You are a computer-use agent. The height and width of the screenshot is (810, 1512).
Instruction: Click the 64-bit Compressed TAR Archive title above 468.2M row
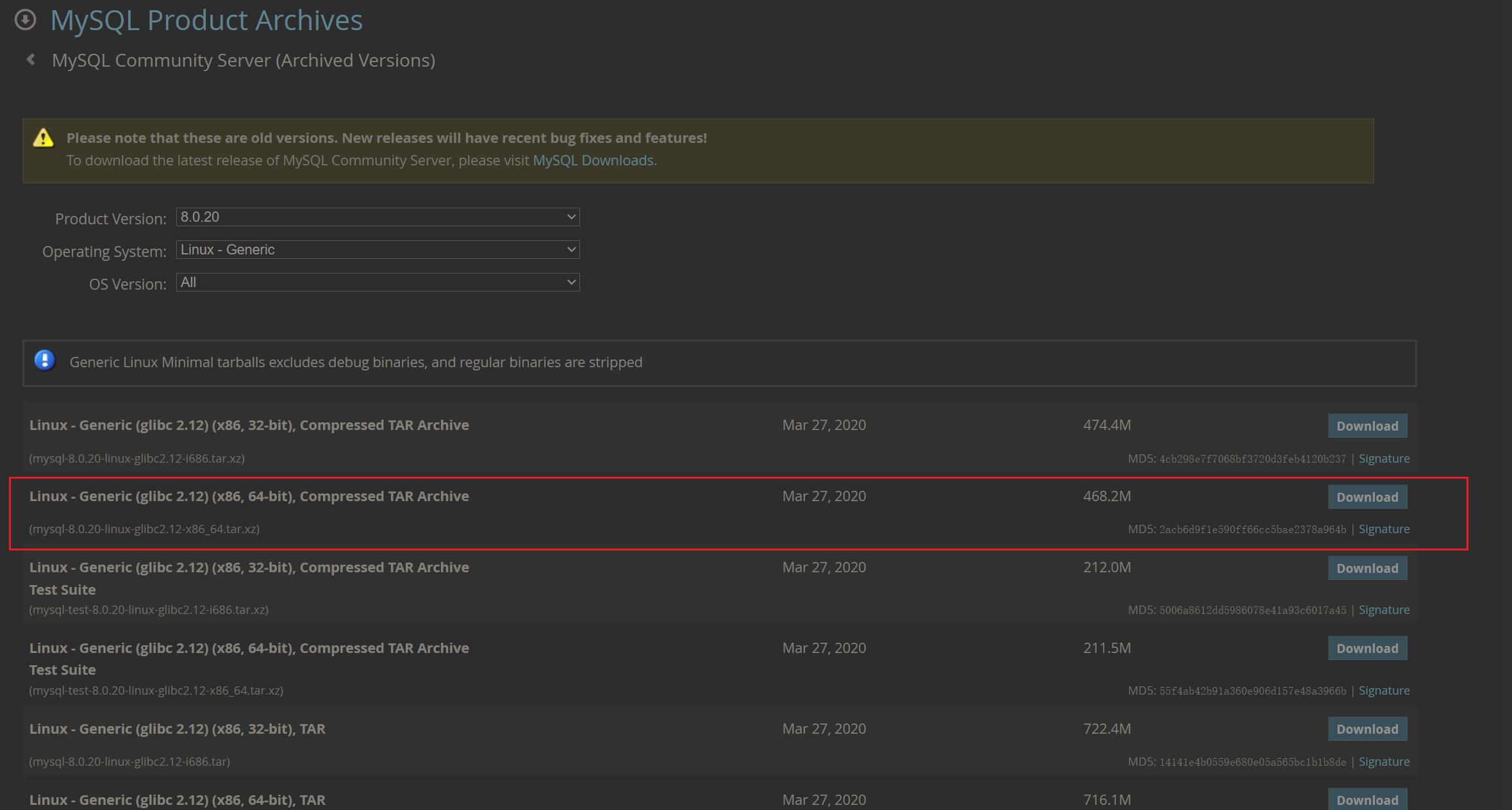(x=249, y=497)
